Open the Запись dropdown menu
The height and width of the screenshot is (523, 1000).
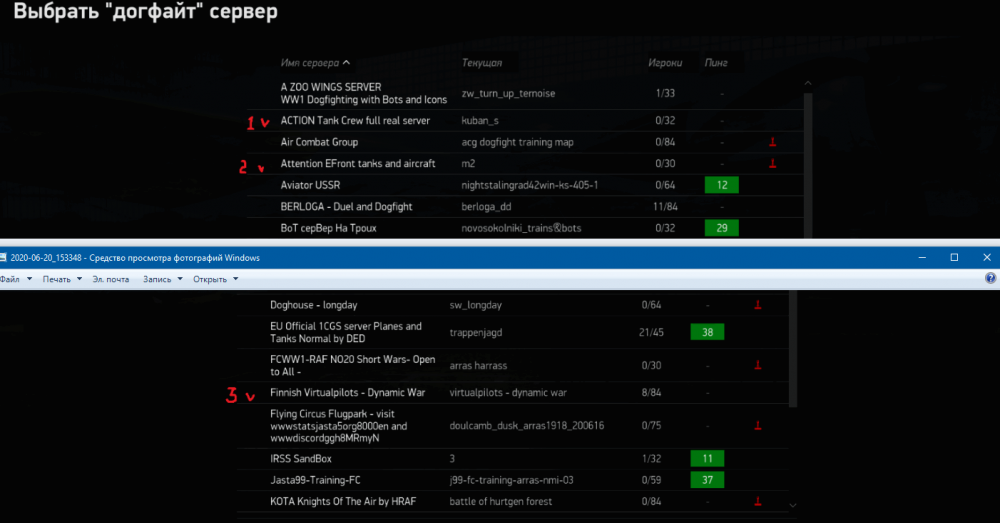point(163,279)
